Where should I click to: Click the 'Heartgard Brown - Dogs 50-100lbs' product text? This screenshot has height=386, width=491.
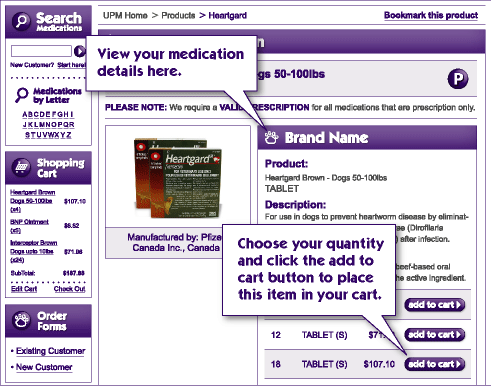[x=326, y=178]
